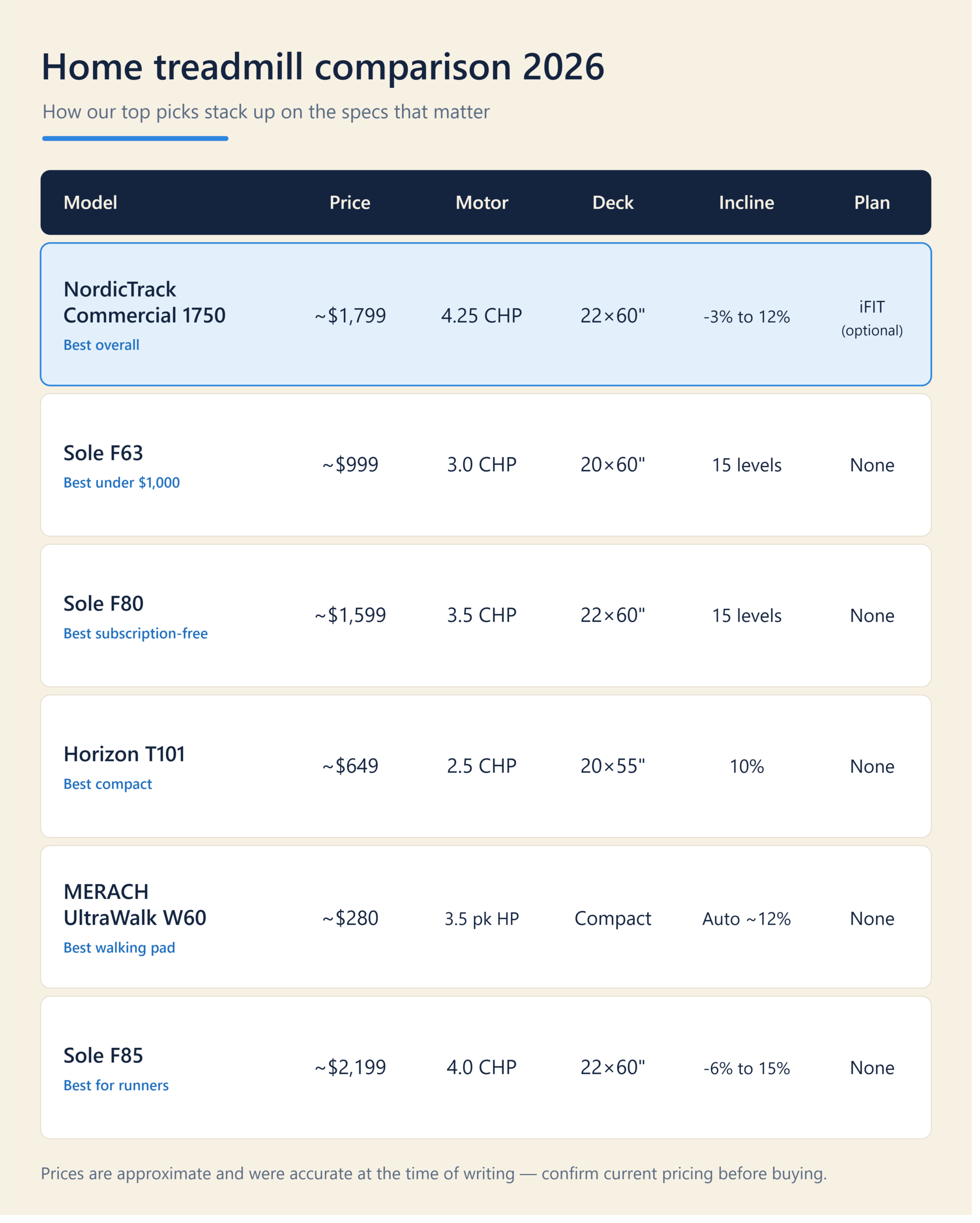Click the 'Best for runners' label
The width and height of the screenshot is (980, 1223).
coord(117,1094)
